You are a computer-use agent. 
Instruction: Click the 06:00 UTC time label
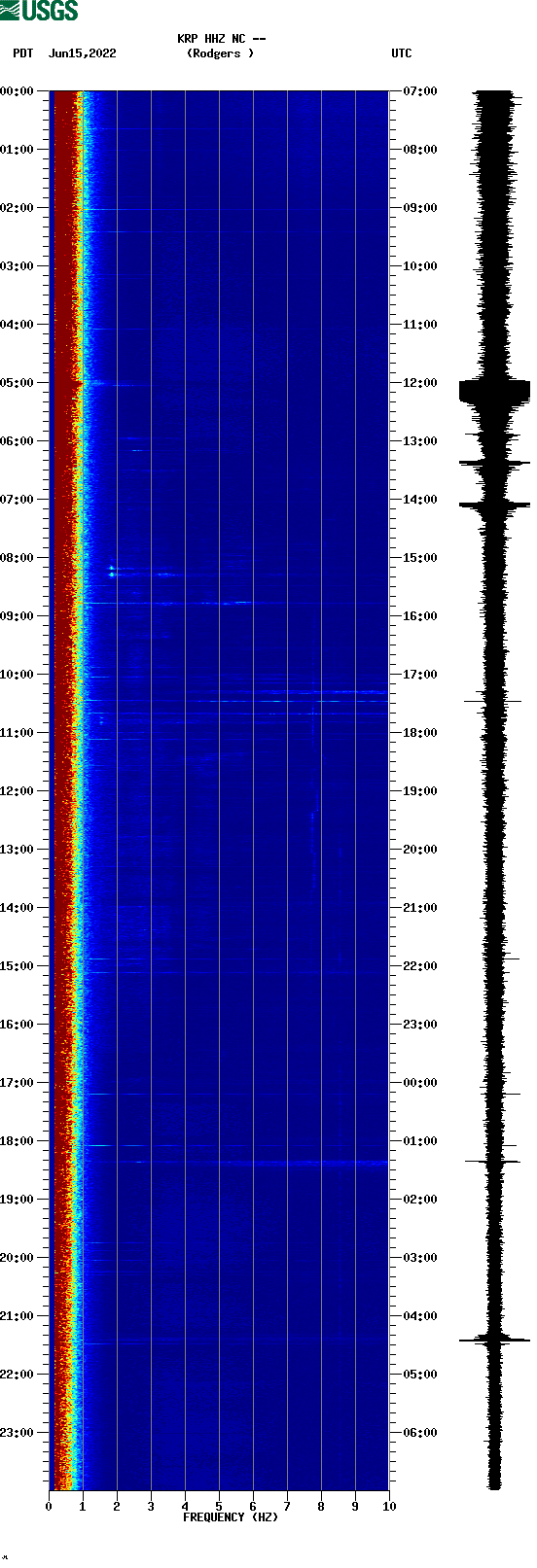420,1433
